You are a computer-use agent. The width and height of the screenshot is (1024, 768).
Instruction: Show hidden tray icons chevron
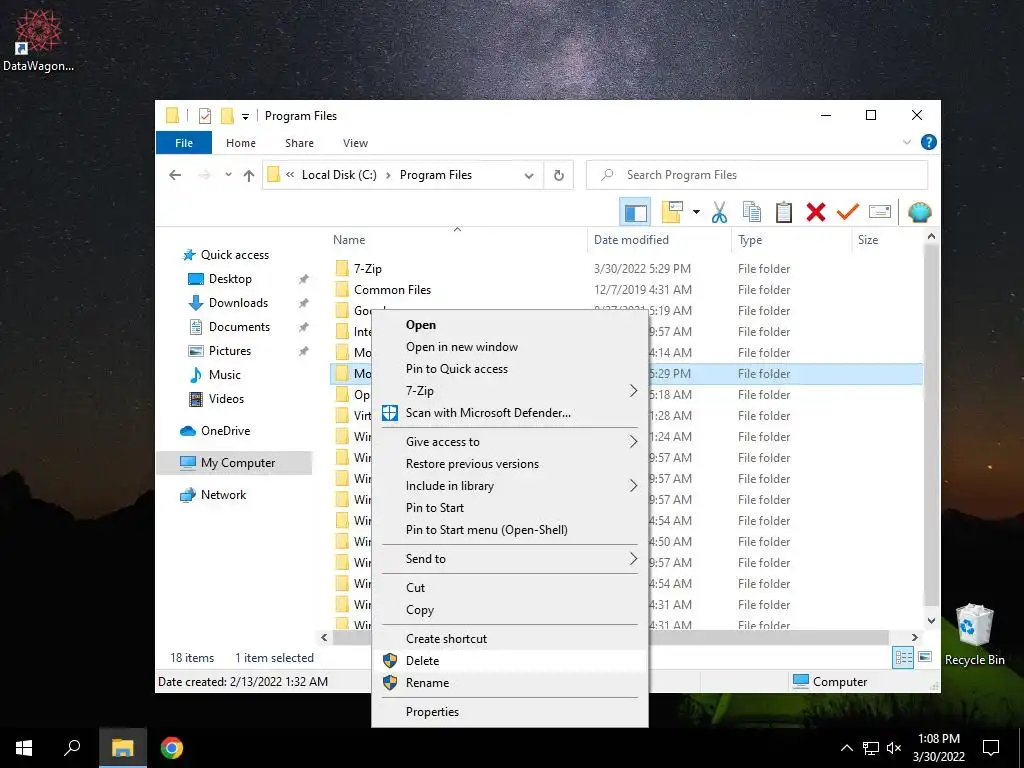click(846, 748)
